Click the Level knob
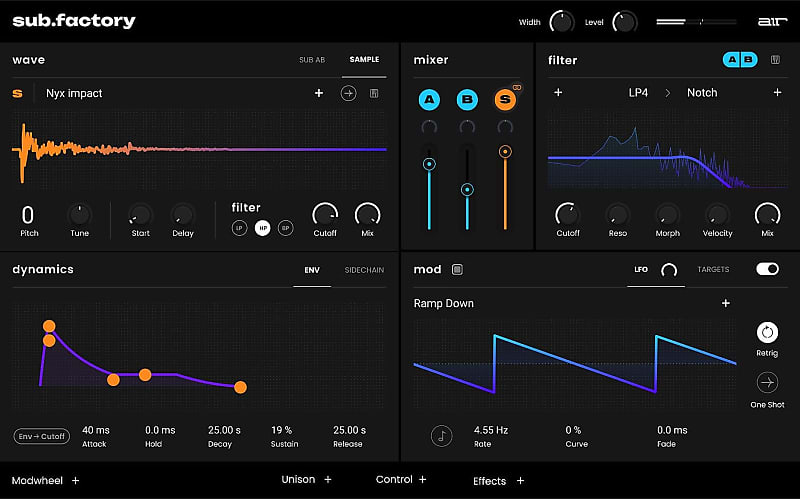 (x=624, y=22)
